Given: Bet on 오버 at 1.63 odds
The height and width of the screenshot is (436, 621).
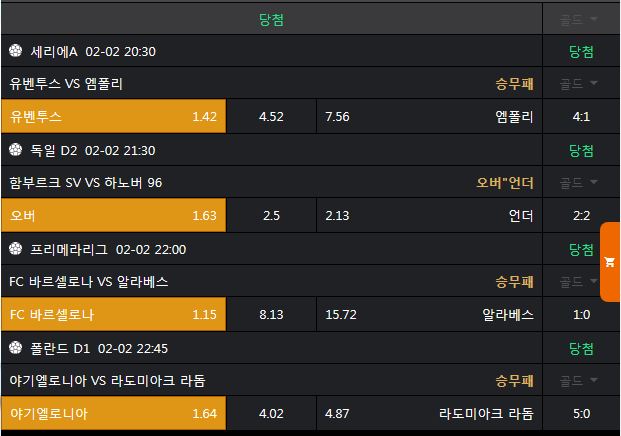Looking at the screenshot, I should click(113, 216).
